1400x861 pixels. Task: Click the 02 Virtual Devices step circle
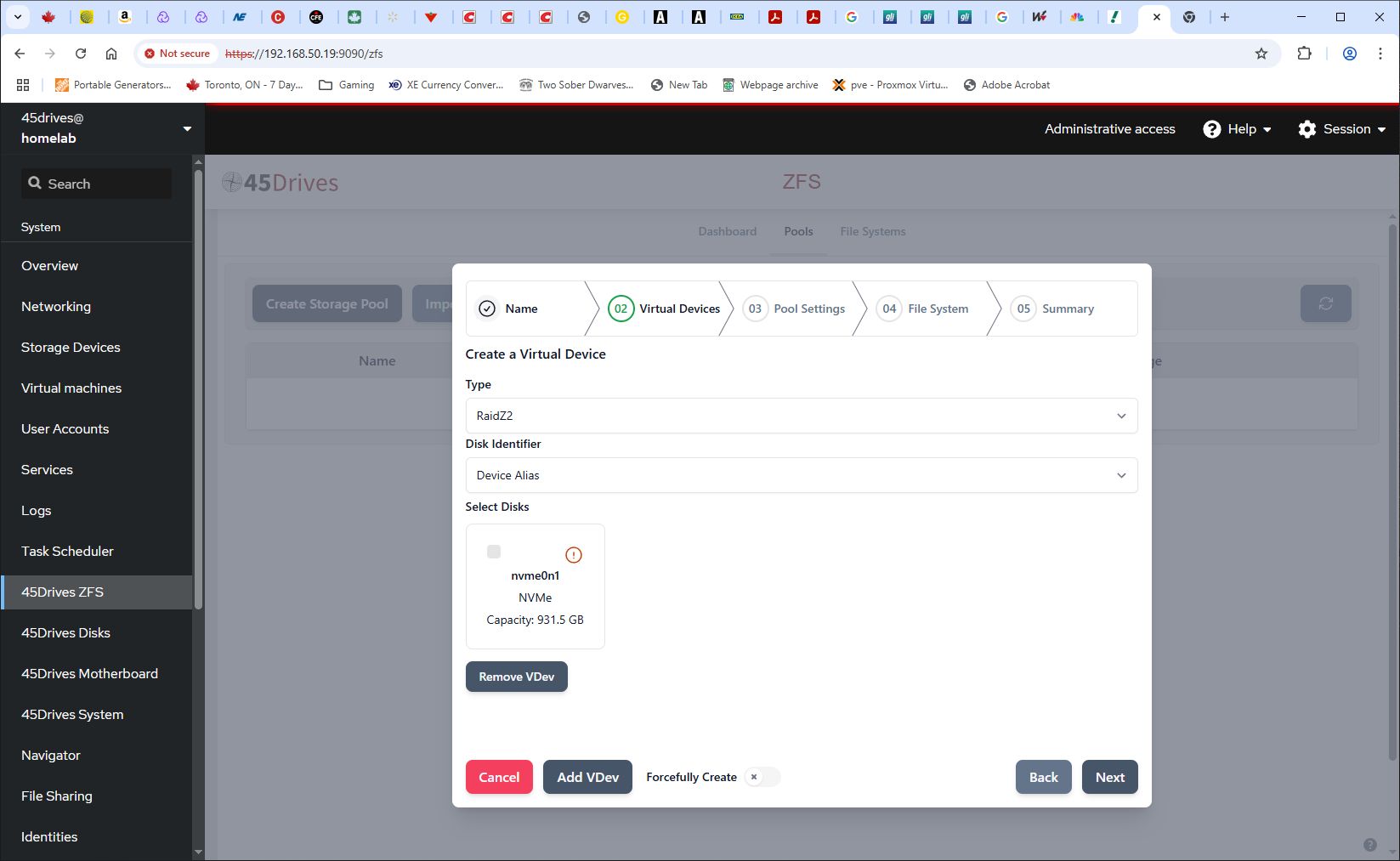click(x=621, y=309)
